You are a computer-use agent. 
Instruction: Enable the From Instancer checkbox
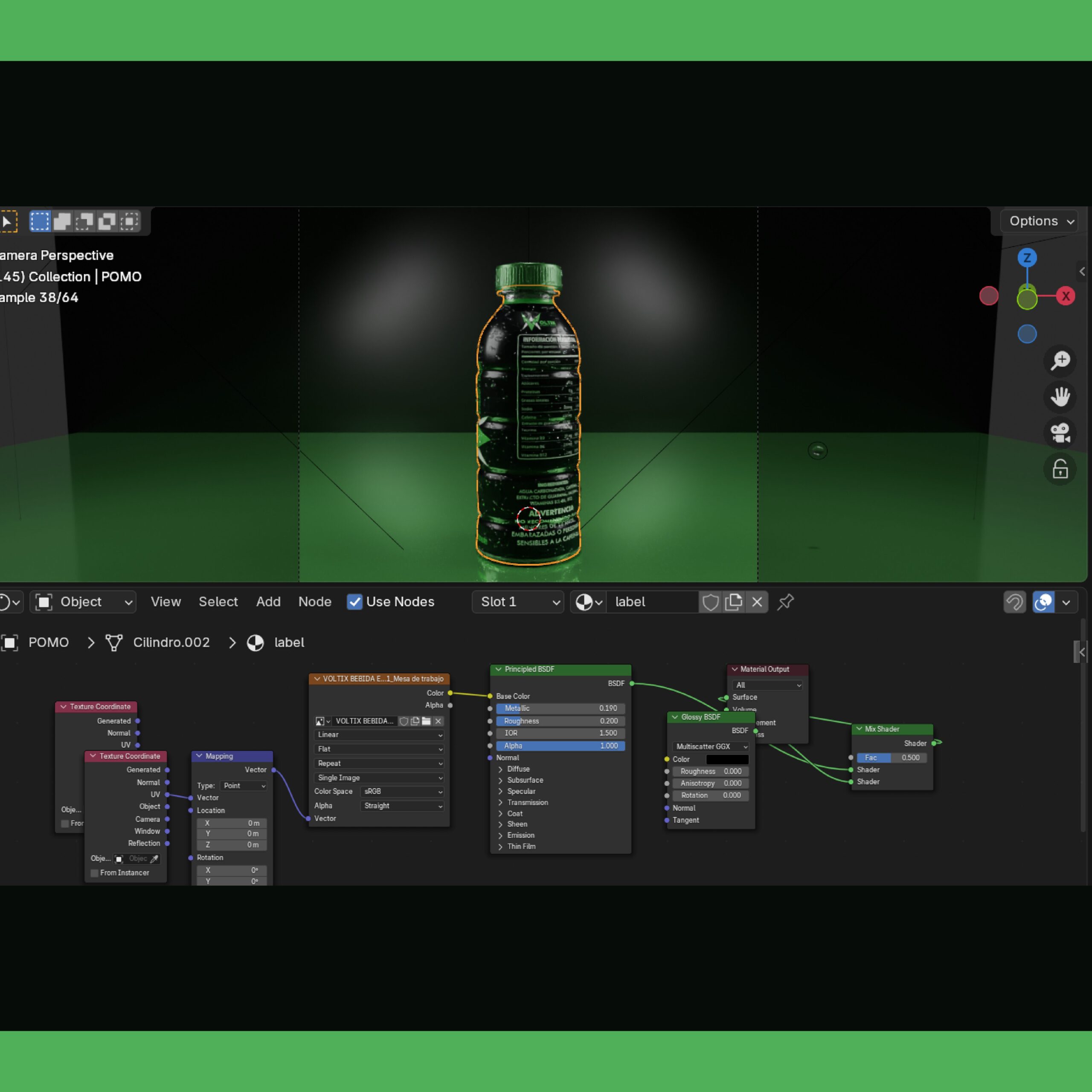pos(94,873)
